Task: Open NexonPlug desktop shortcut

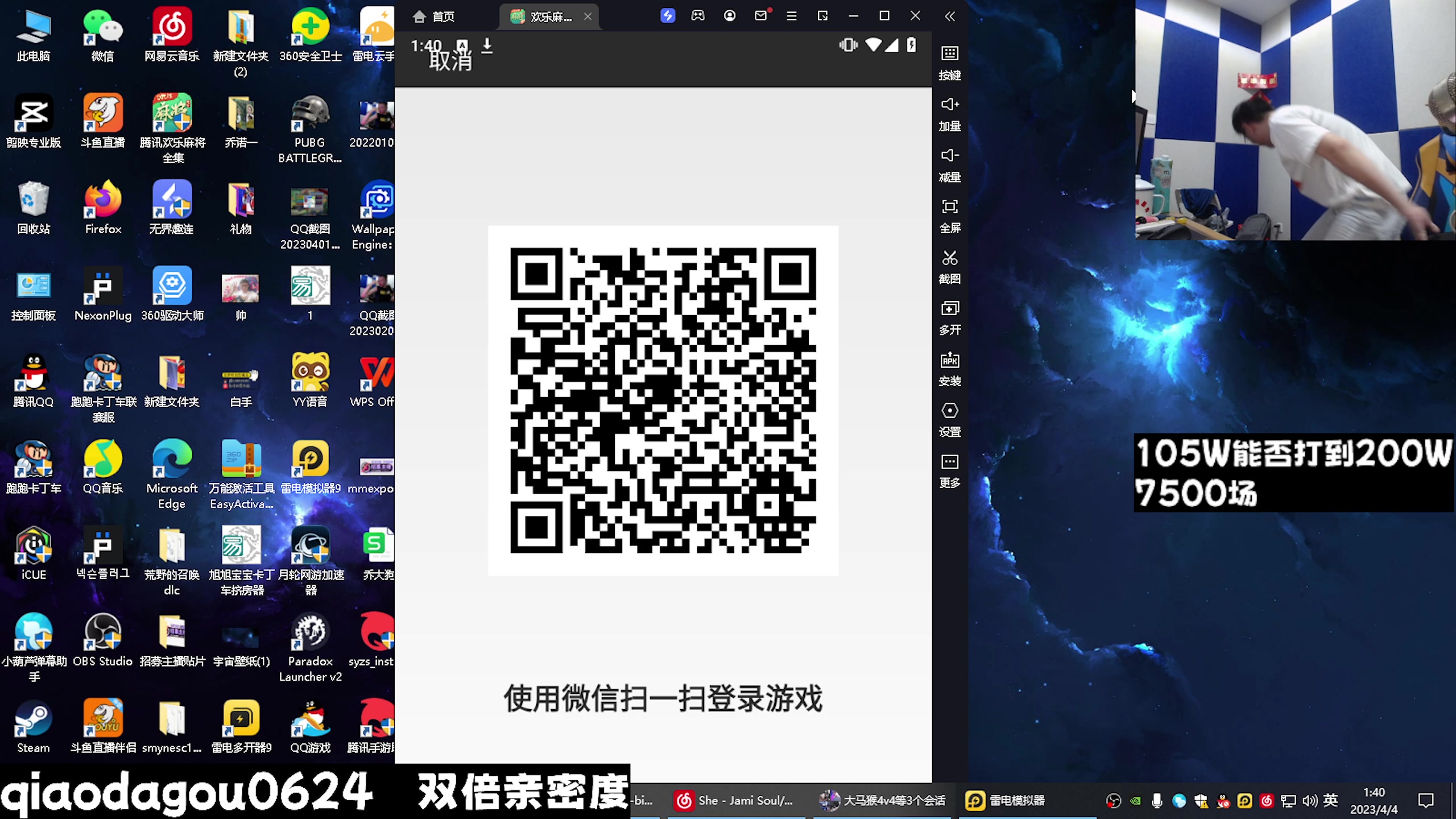Action: point(103,295)
